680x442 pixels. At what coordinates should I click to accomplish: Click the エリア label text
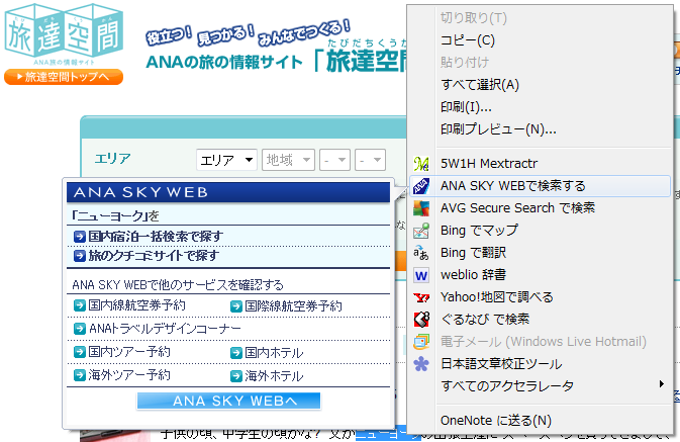pos(112,159)
